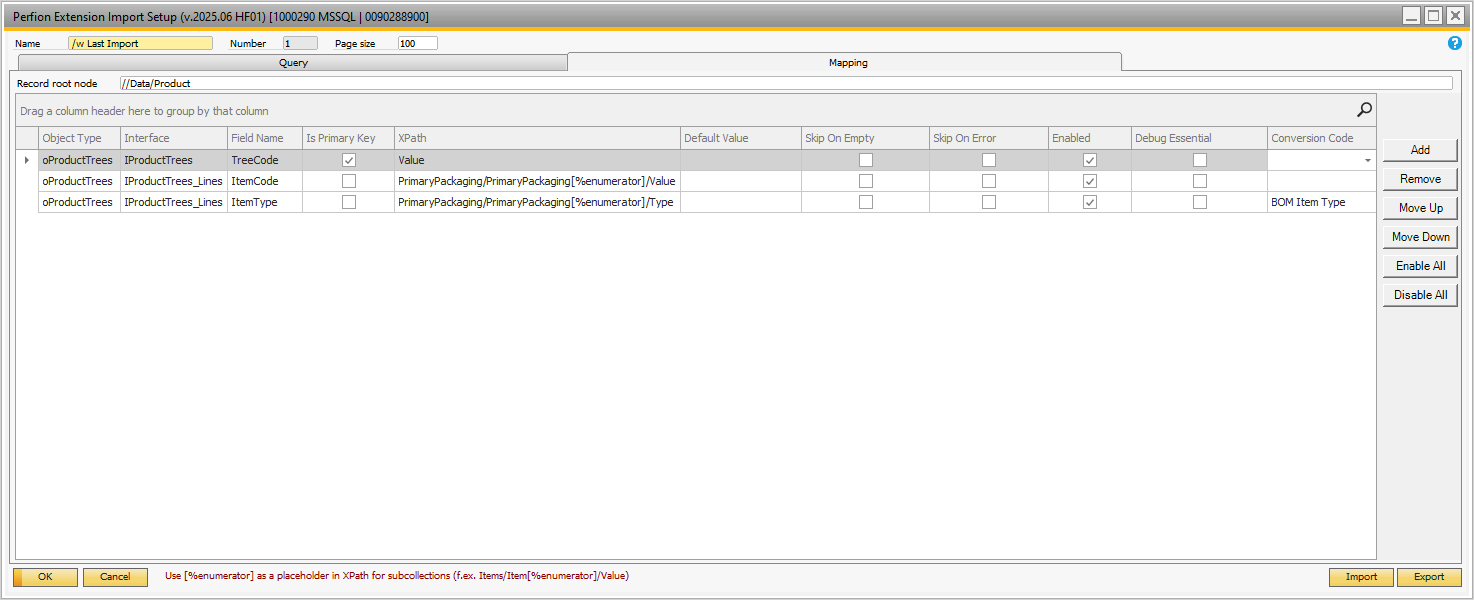This screenshot has width=1474, height=600.
Task: Toggle Is Primary Key for ItemType row
Action: click(x=349, y=202)
